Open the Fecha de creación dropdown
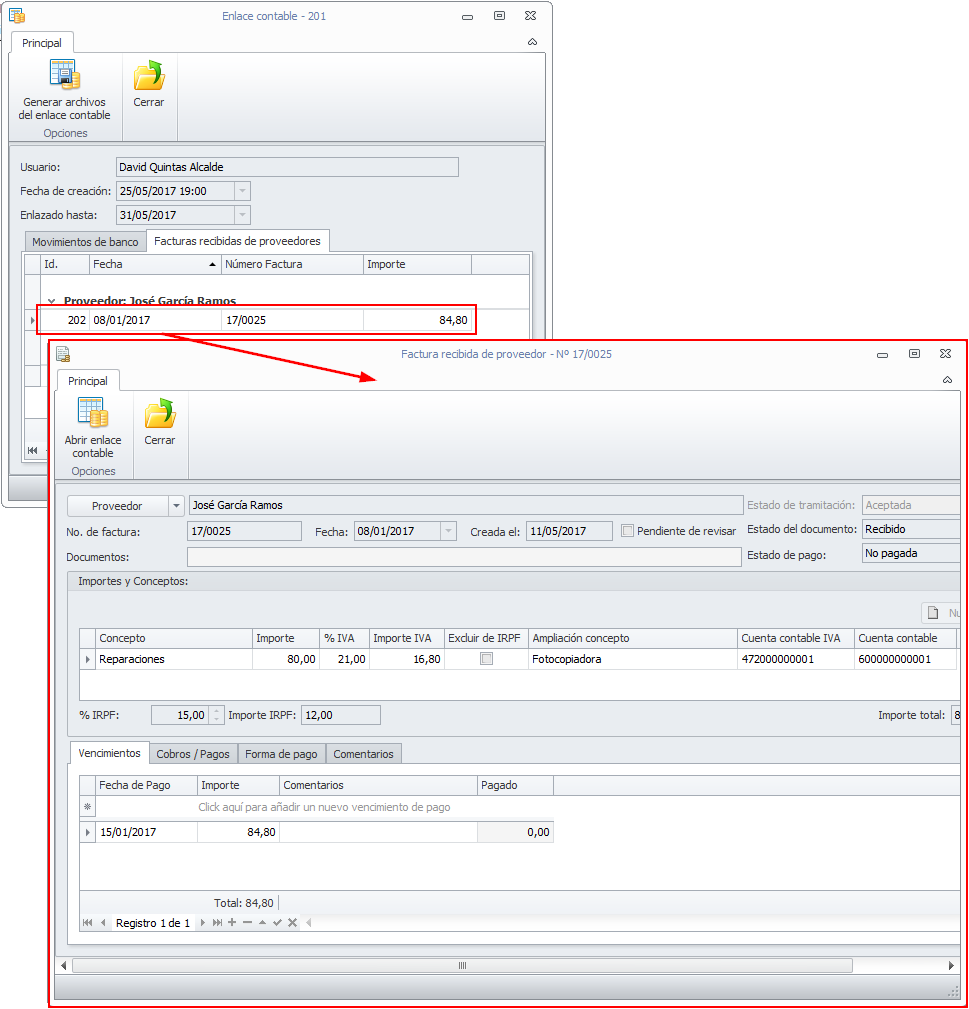The width and height of the screenshot is (969, 1009). (x=242, y=191)
